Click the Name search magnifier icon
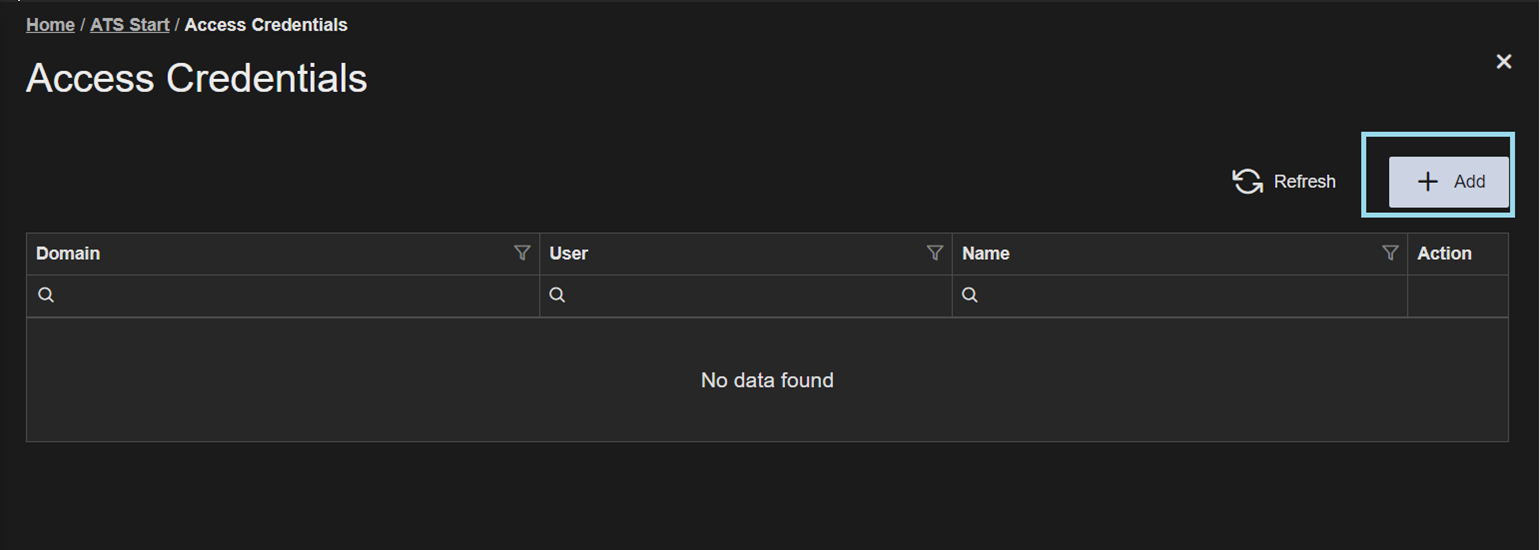1540x550 pixels. (x=970, y=295)
